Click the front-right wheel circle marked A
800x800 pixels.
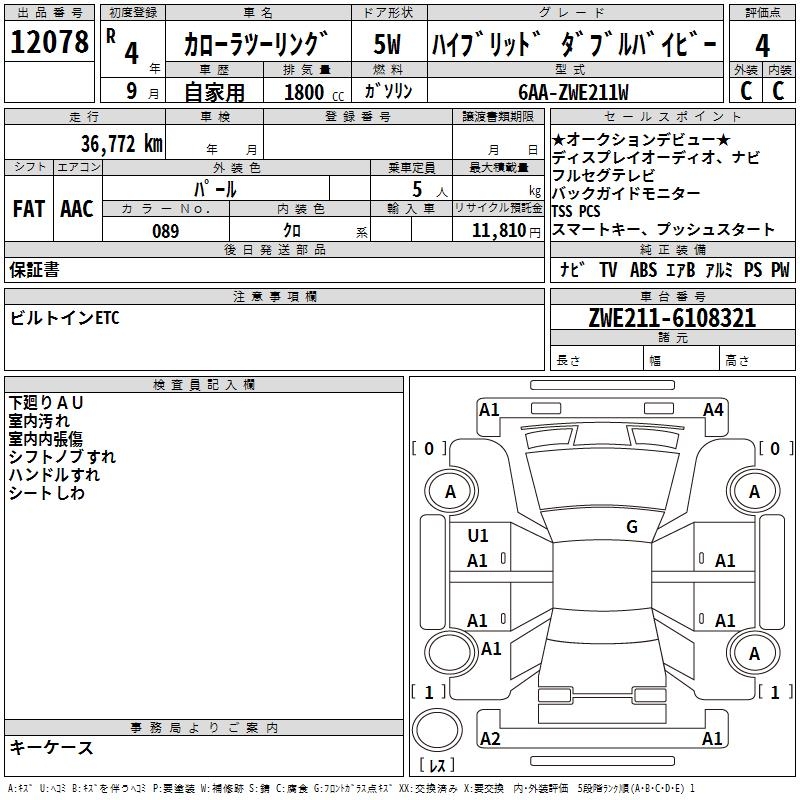[x=754, y=491]
